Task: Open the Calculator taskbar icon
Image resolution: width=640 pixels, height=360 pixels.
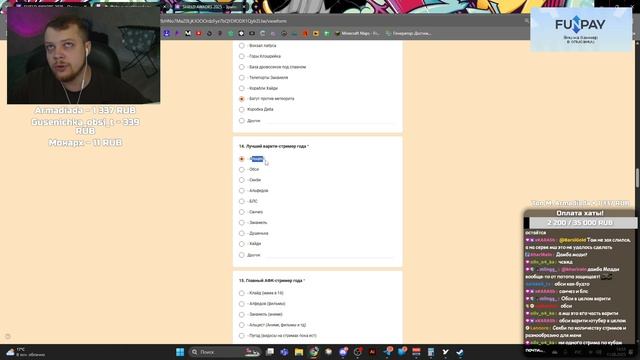Action: pyautogui.click(x=431, y=352)
